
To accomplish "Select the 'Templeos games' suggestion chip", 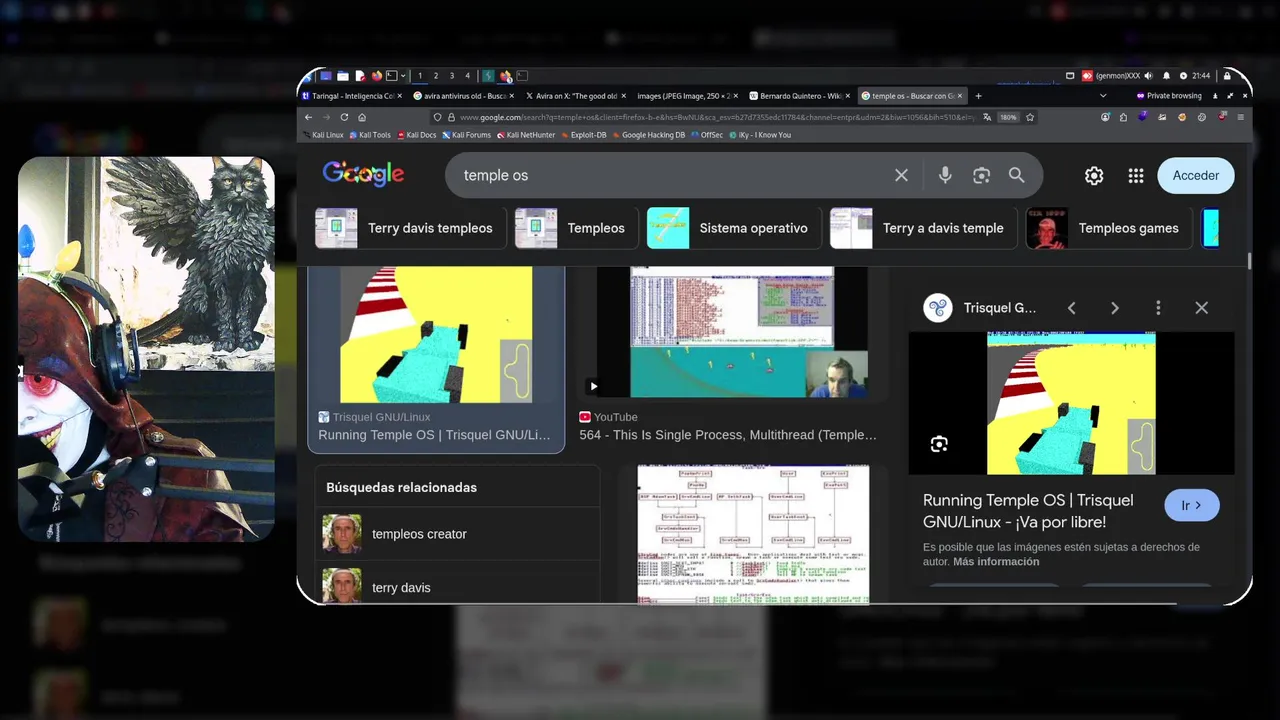I will (x=1109, y=228).
